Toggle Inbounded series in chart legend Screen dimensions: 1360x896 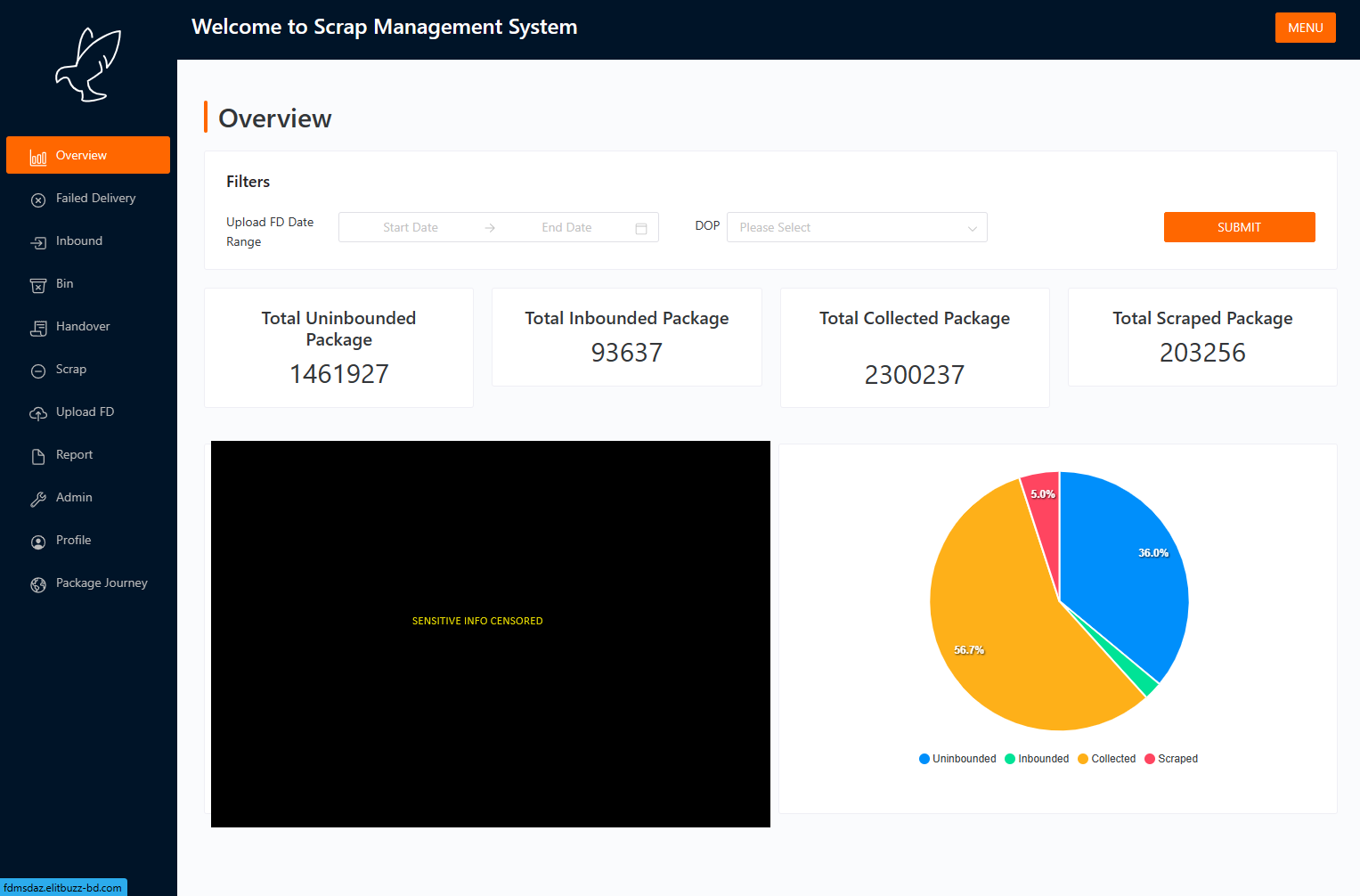[x=1037, y=759]
